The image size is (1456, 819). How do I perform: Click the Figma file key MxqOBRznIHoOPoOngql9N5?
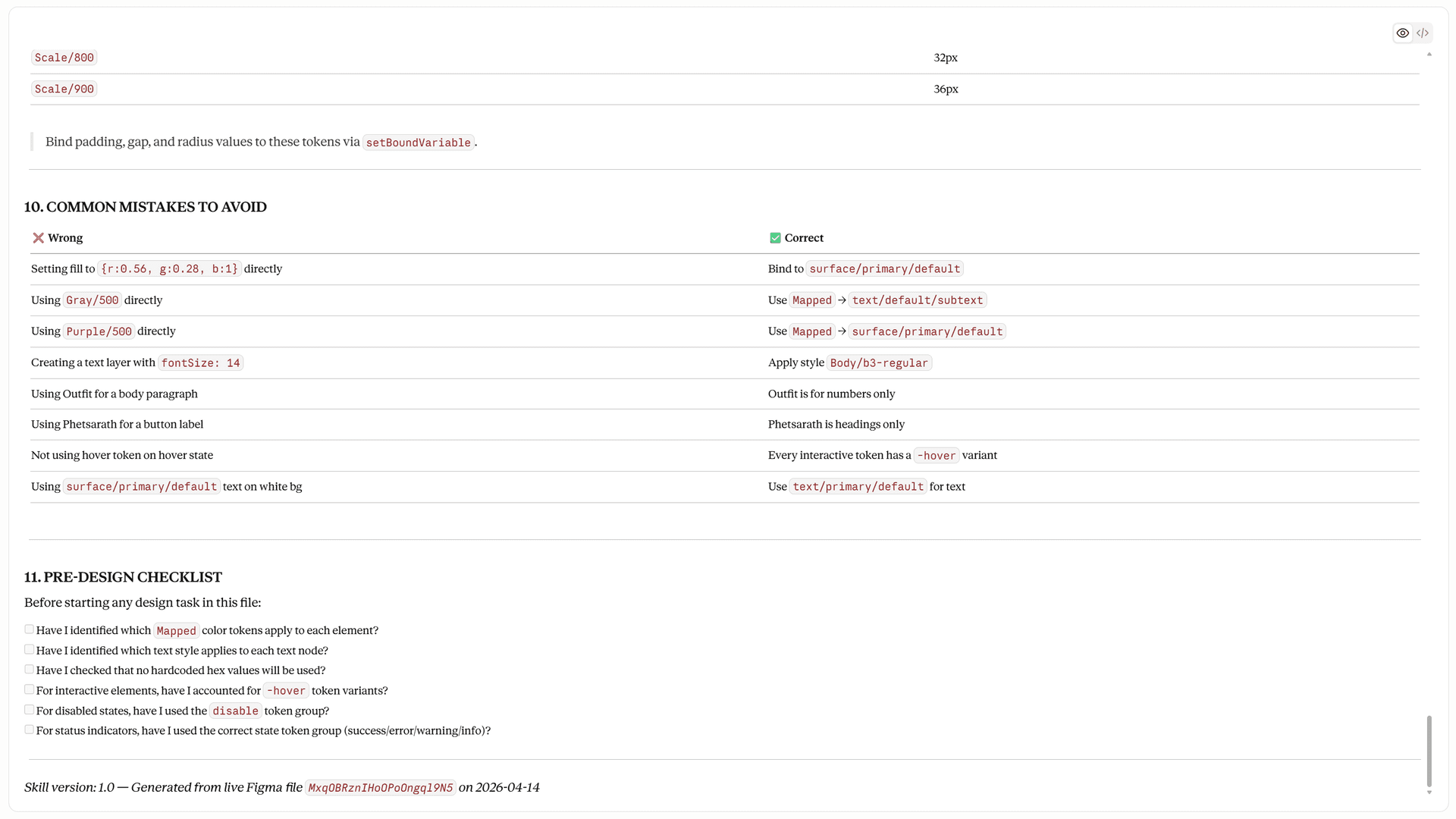pos(381,788)
